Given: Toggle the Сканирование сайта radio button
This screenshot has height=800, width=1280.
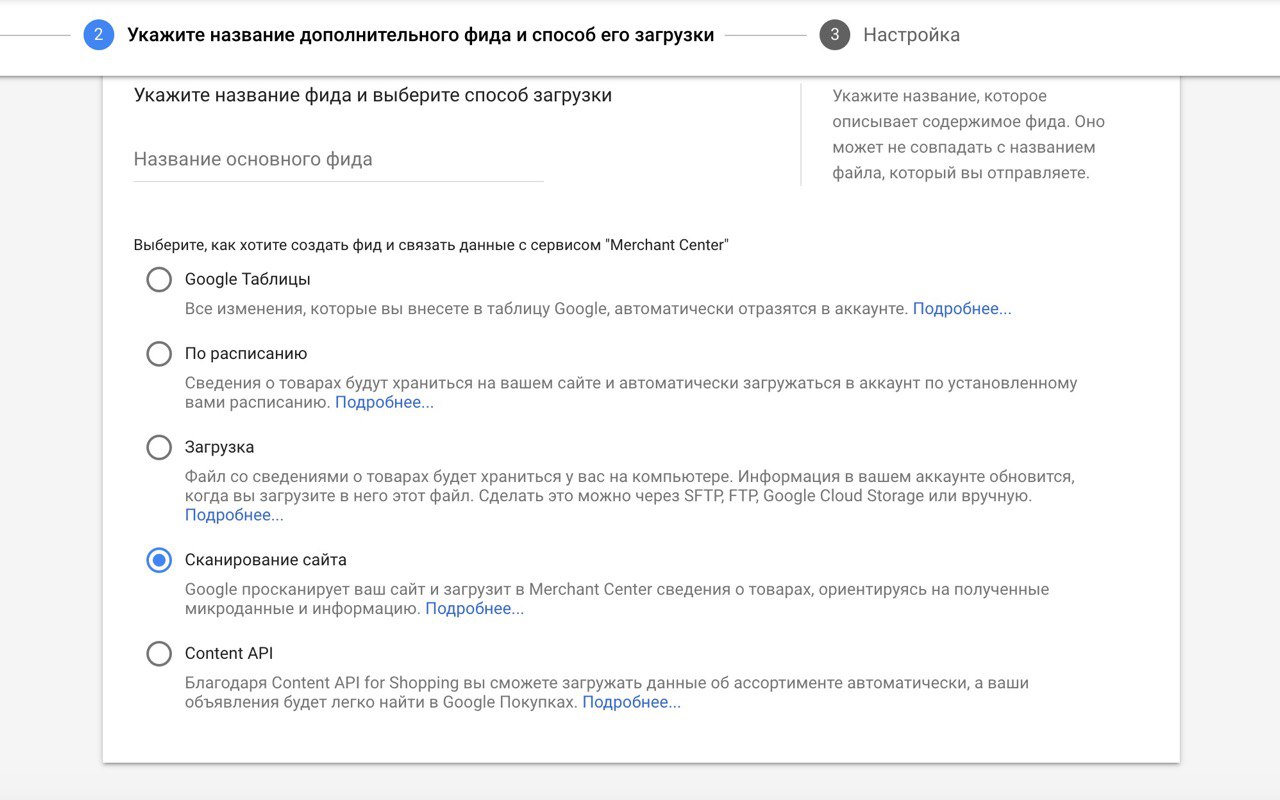Looking at the screenshot, I should (159, 560).
